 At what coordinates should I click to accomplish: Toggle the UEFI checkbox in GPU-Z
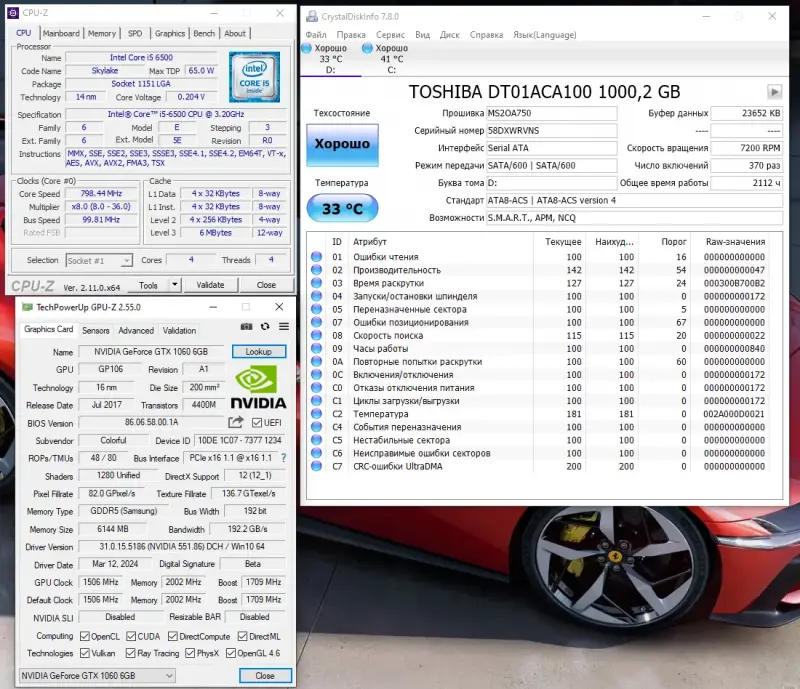257,423
